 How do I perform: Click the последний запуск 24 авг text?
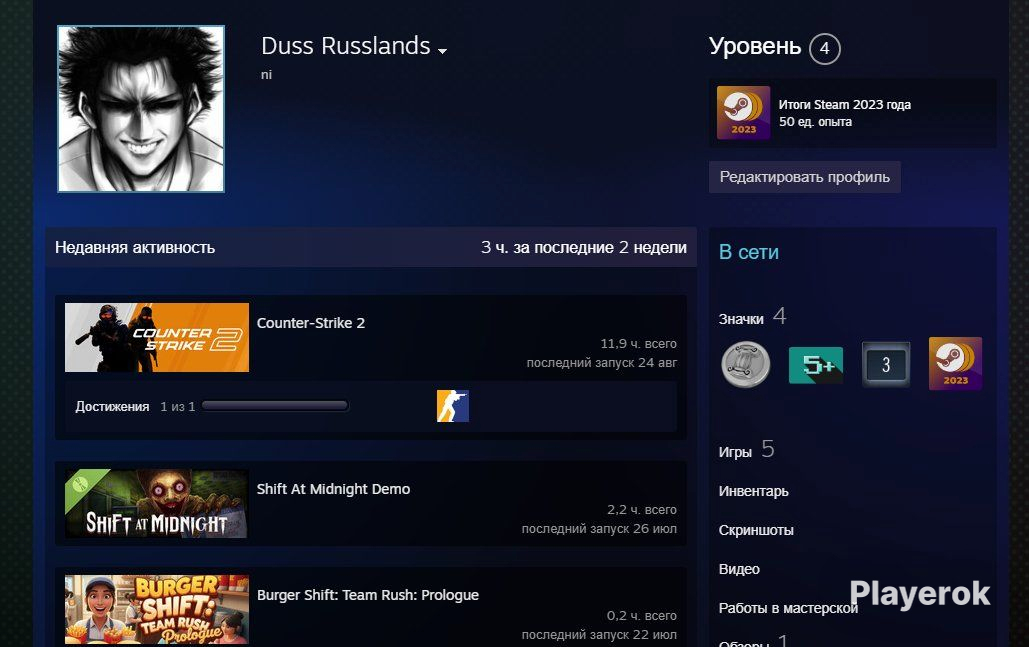(602, 362)
